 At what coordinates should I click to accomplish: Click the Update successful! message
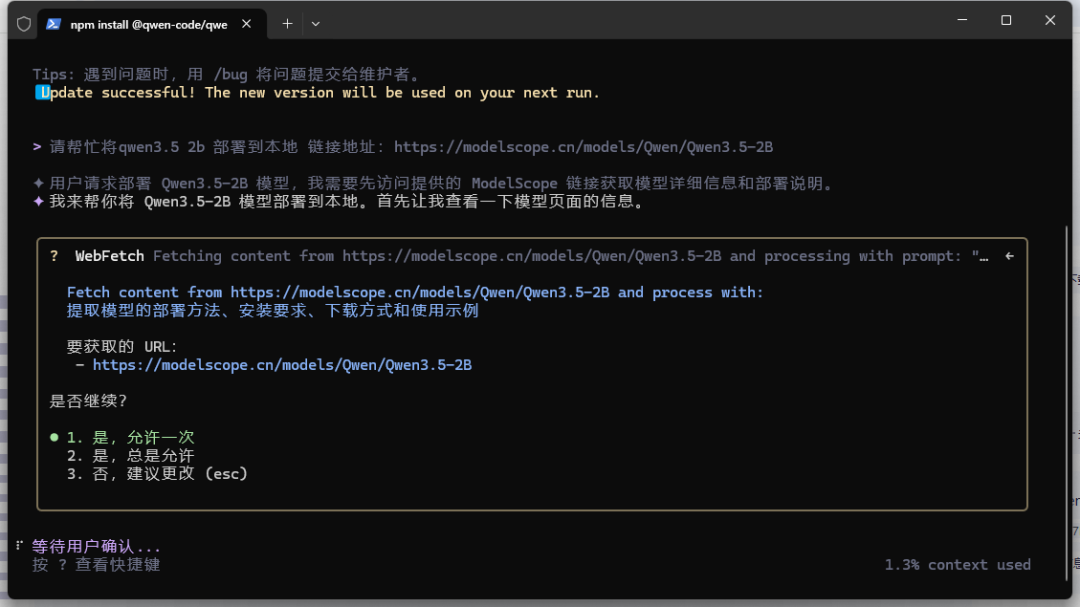coord(318,93)
